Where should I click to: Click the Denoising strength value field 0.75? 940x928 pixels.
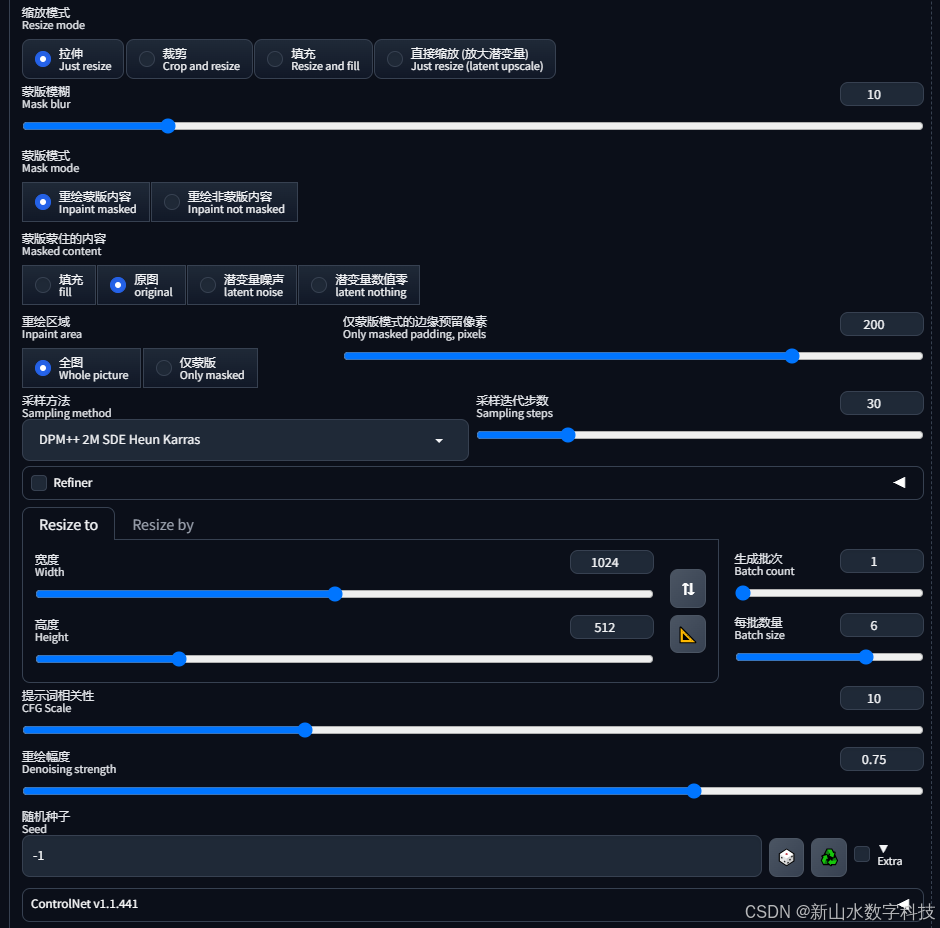click(x=881, y=760)
